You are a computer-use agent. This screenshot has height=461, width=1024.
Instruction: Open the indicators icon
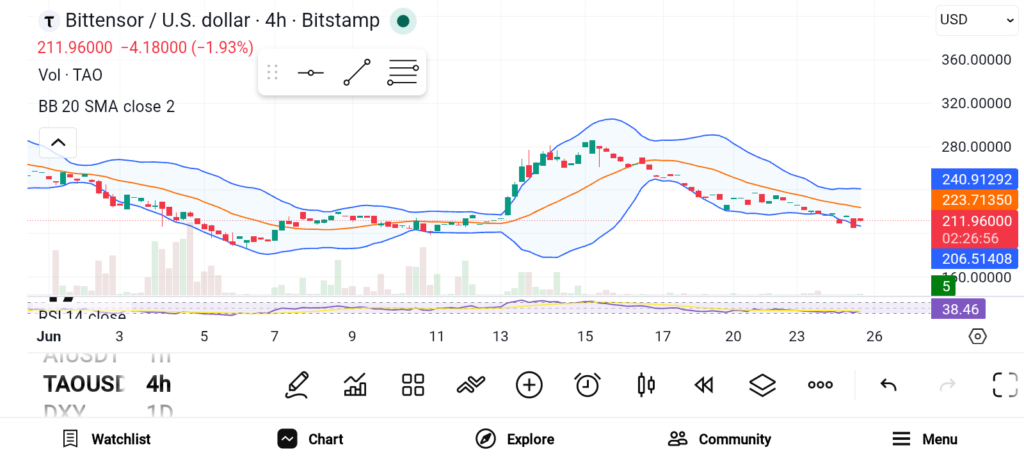tap(471, 385)
